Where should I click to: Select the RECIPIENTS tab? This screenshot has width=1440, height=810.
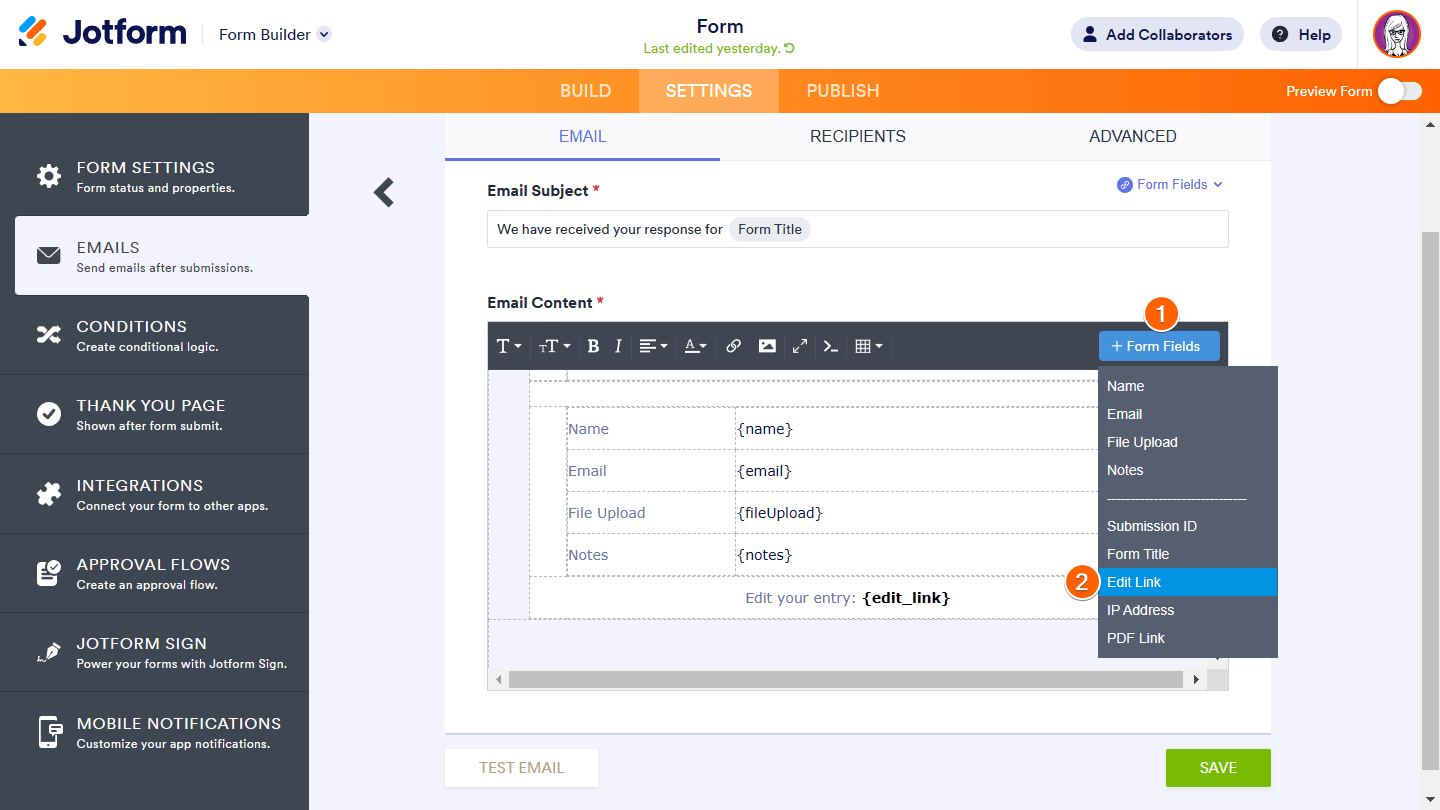point(858,137)
